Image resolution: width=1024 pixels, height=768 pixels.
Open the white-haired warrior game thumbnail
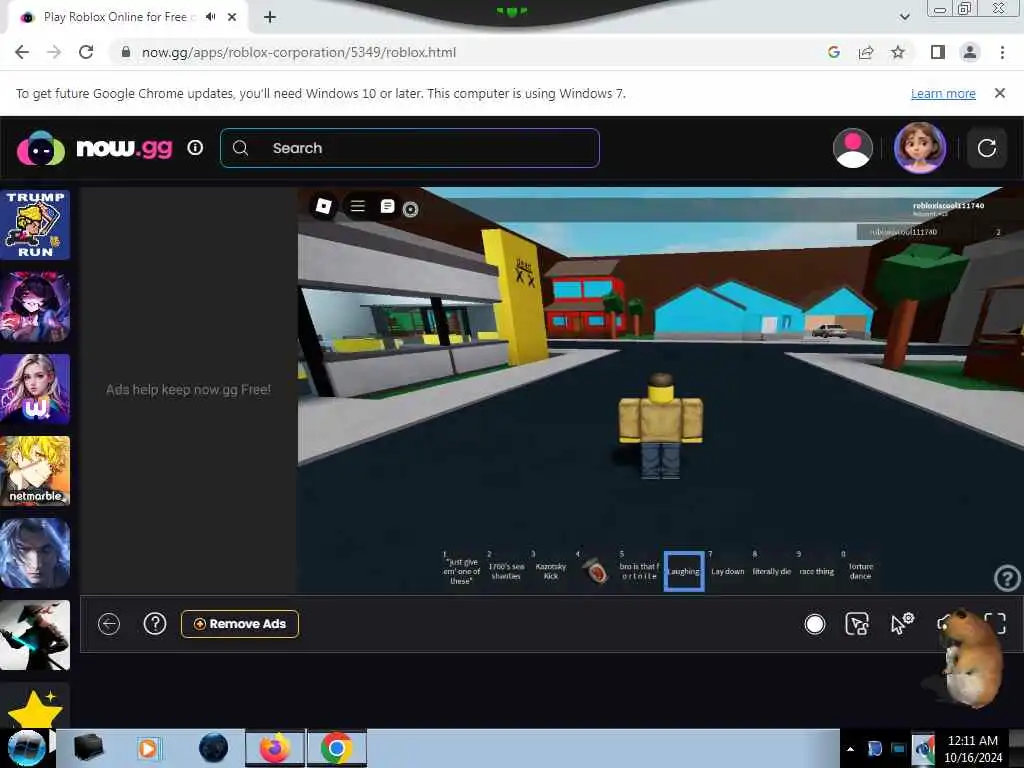(35, 553)
